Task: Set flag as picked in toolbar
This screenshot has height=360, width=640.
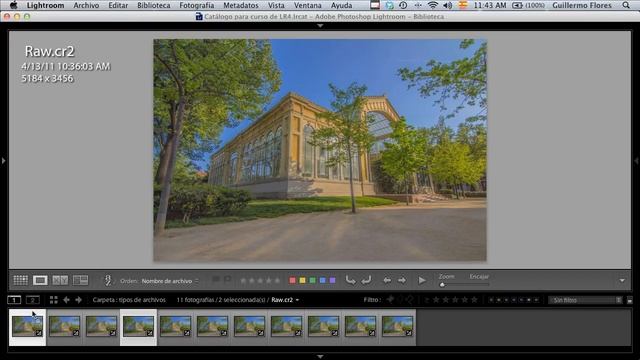Action: [x=216, y=280]
